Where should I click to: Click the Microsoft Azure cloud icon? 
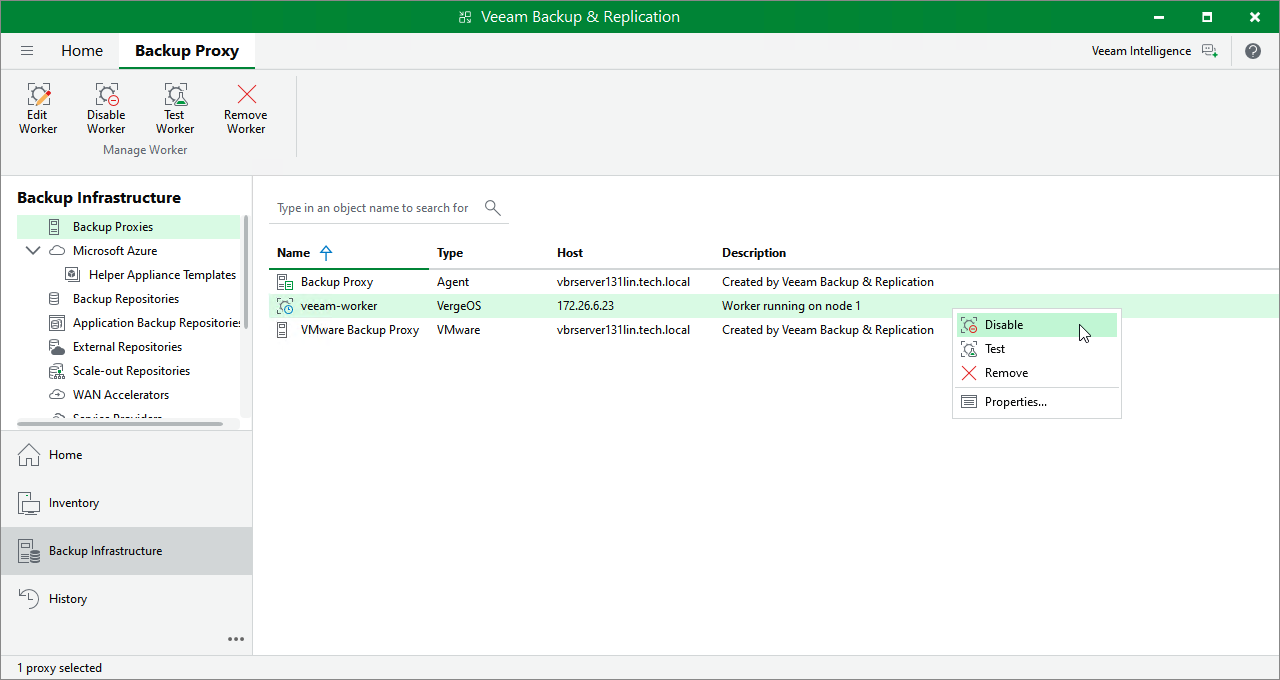[x=57, y=251]
